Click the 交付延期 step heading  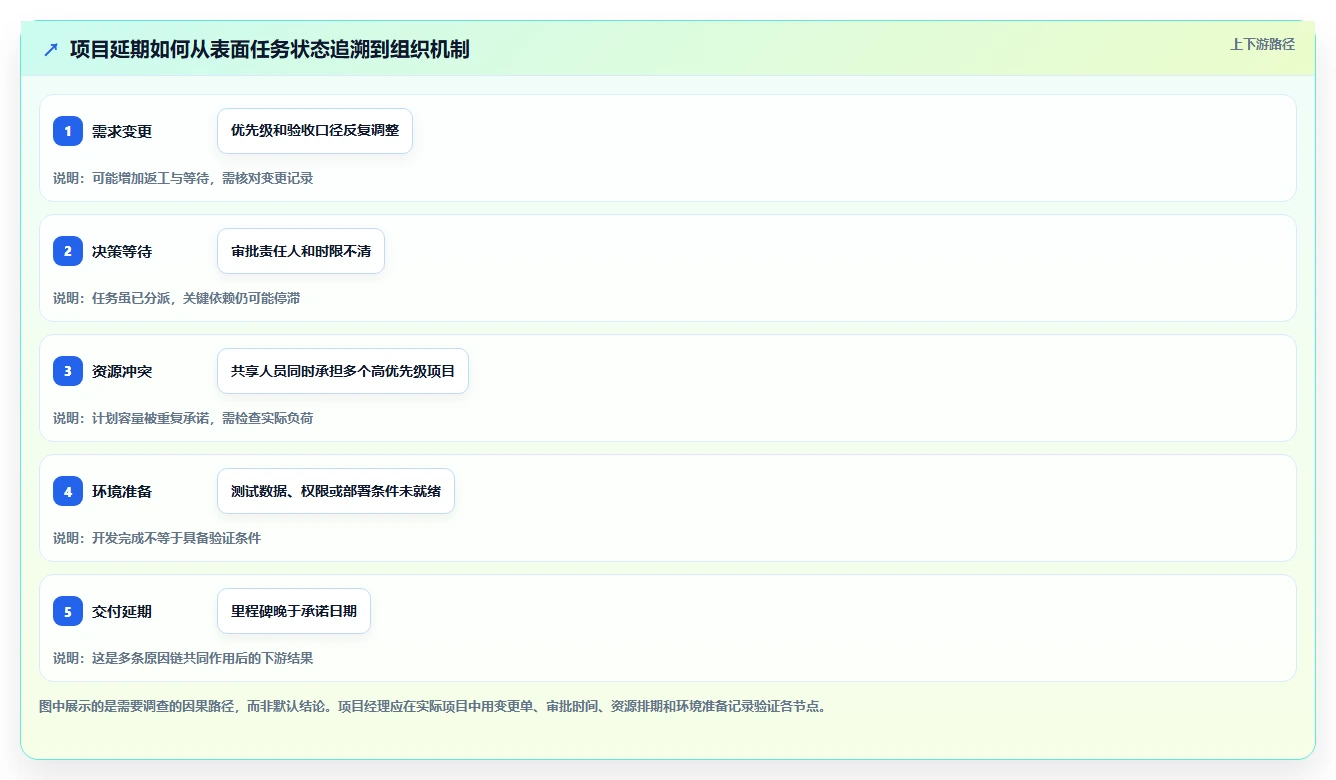tap(122, 611)
